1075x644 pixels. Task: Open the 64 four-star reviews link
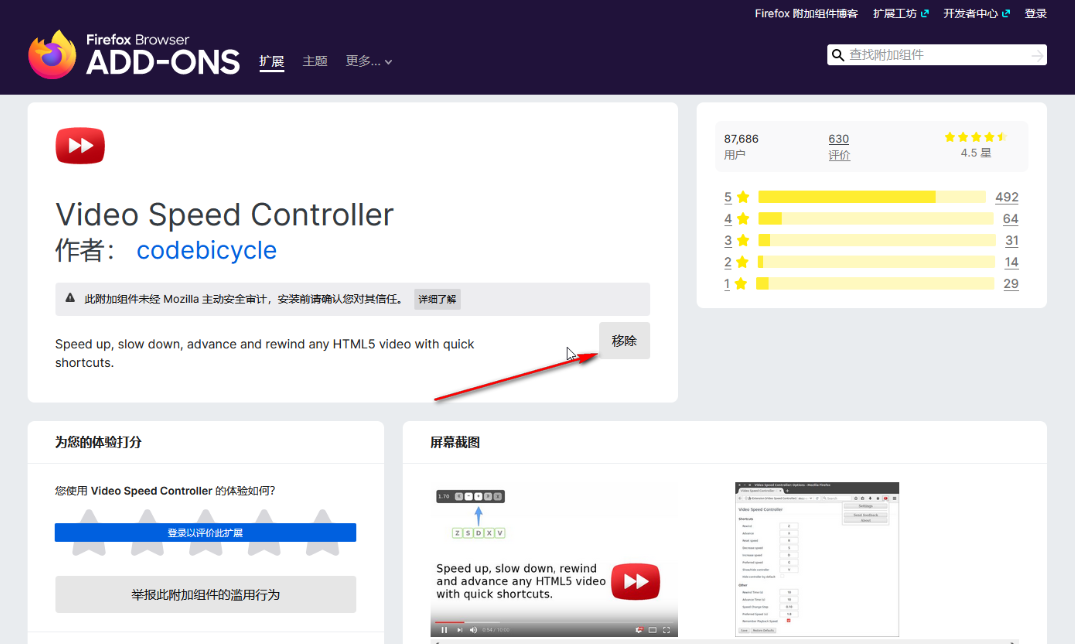click(x=1011, y=219)
